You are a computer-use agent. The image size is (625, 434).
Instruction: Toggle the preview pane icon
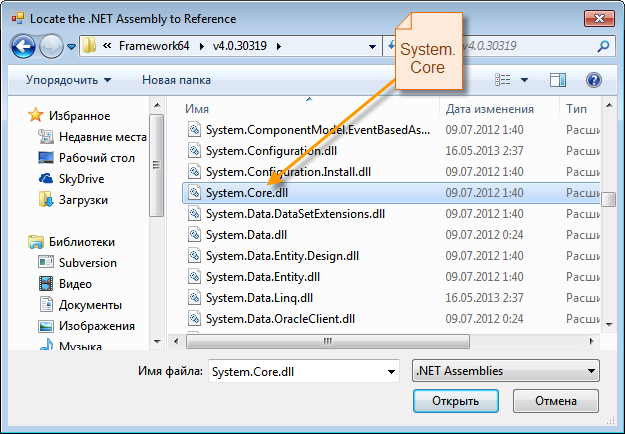pyautogui.click(x=558, y=80)
